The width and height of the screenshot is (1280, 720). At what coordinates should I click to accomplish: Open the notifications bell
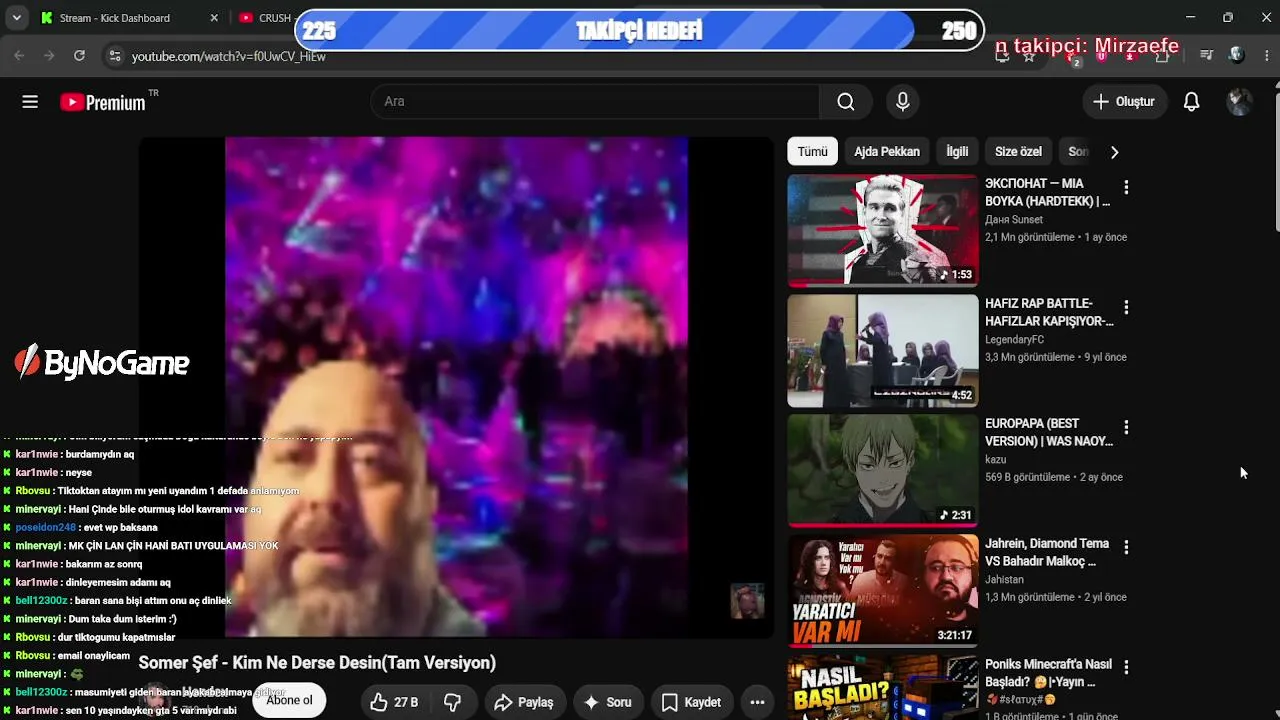[1191, 102]
